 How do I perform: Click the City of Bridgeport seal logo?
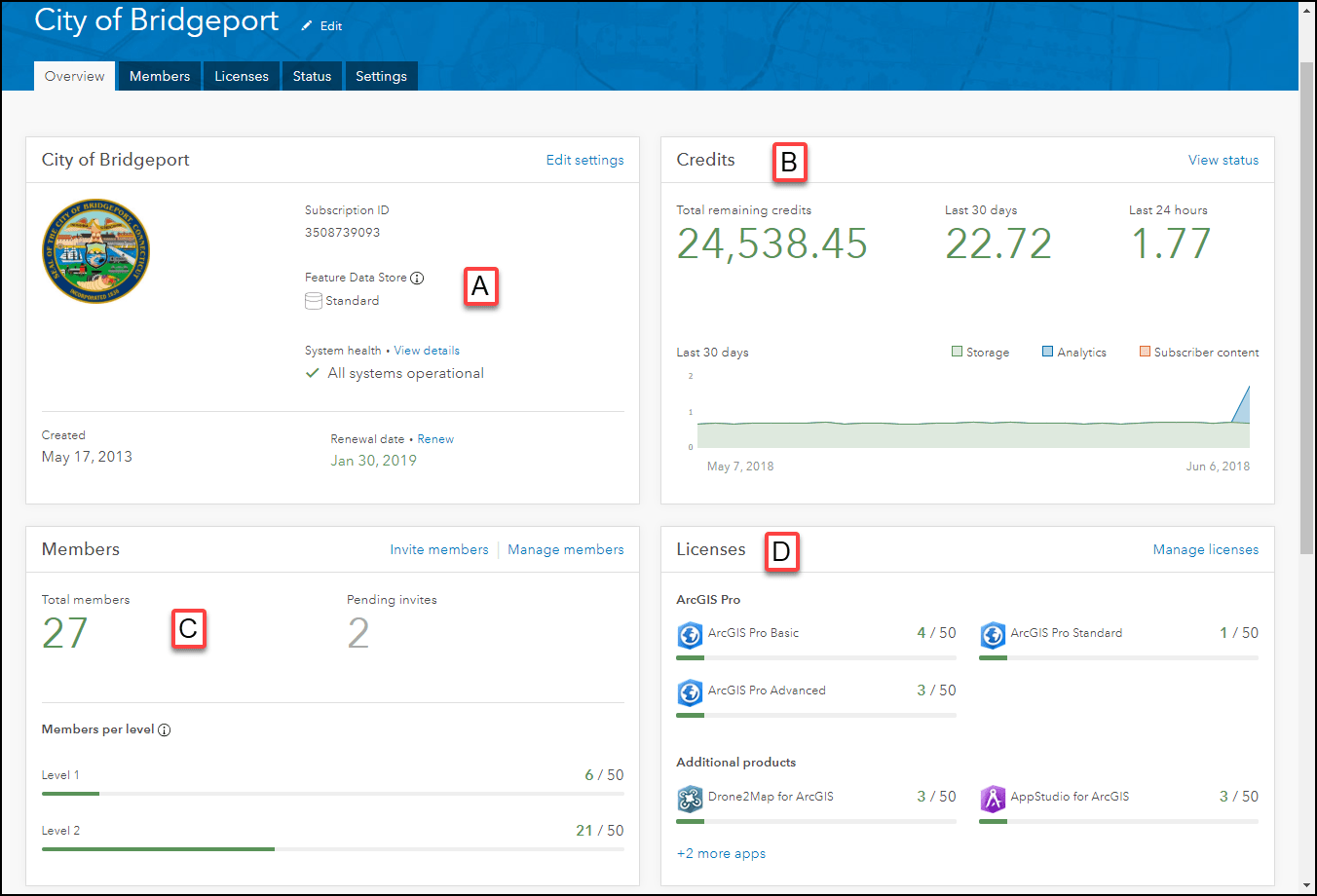[x=95, y=251]
